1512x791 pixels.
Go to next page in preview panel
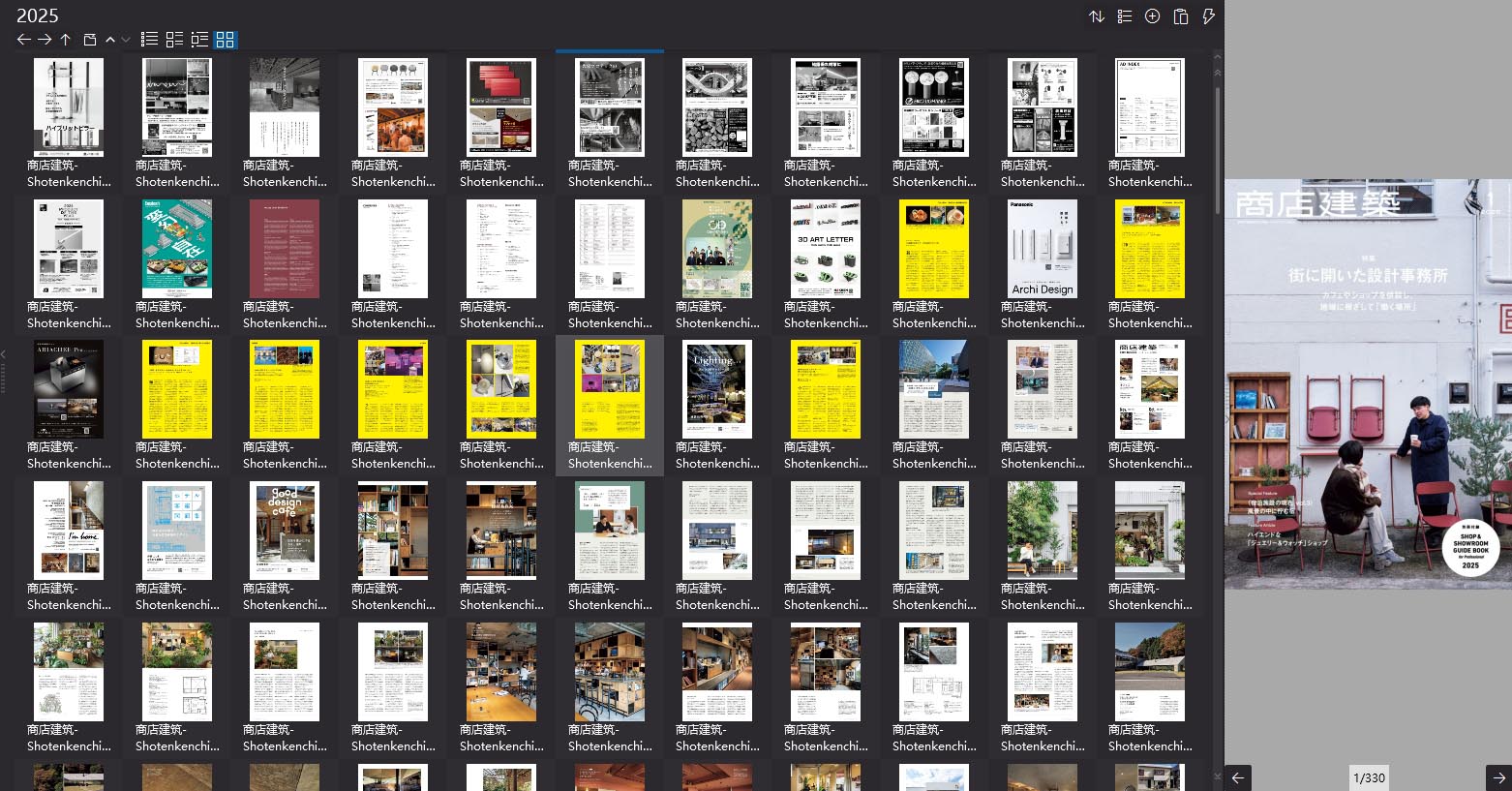pyautogui.click(x=1498, y=777)
